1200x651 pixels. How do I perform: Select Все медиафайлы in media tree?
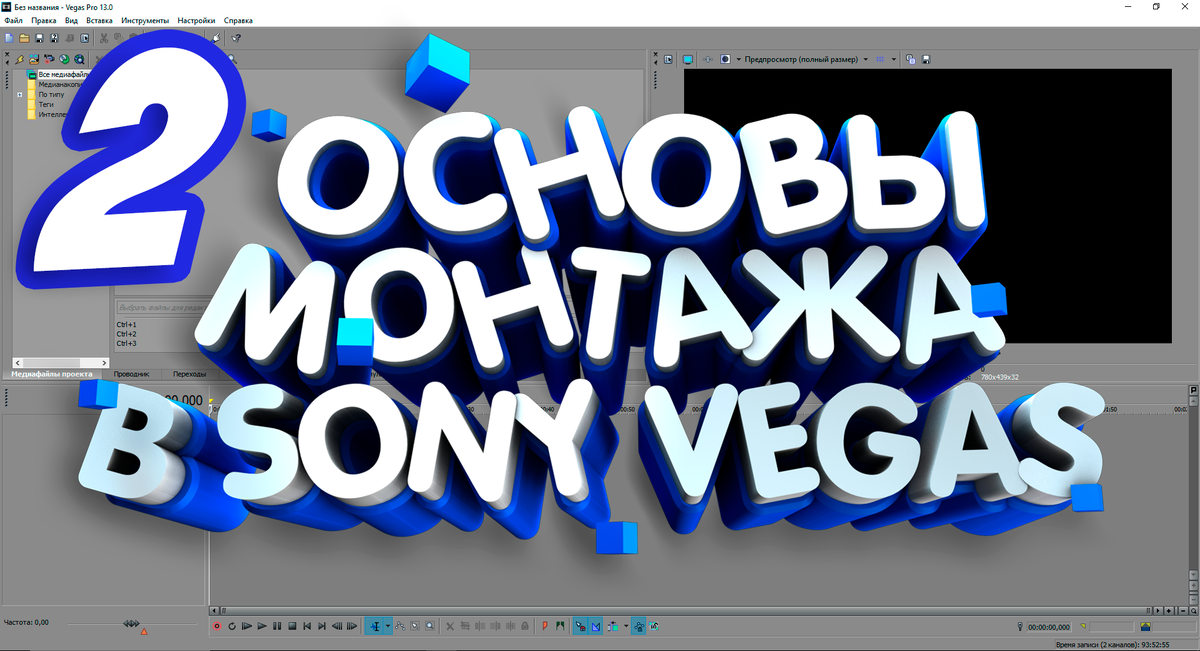coord(61,74)
